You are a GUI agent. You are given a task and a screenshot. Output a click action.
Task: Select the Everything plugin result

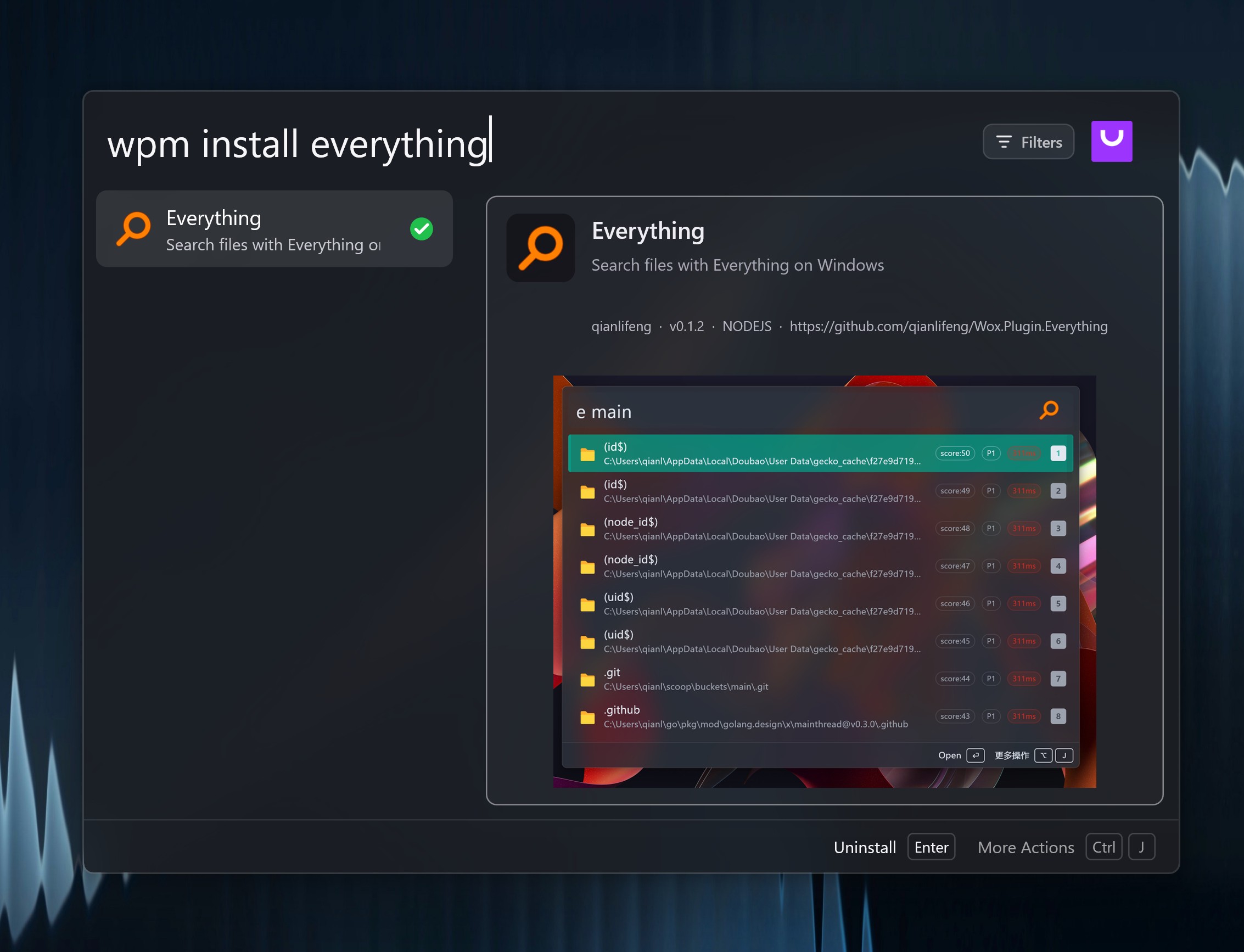[x=274, y=229]
